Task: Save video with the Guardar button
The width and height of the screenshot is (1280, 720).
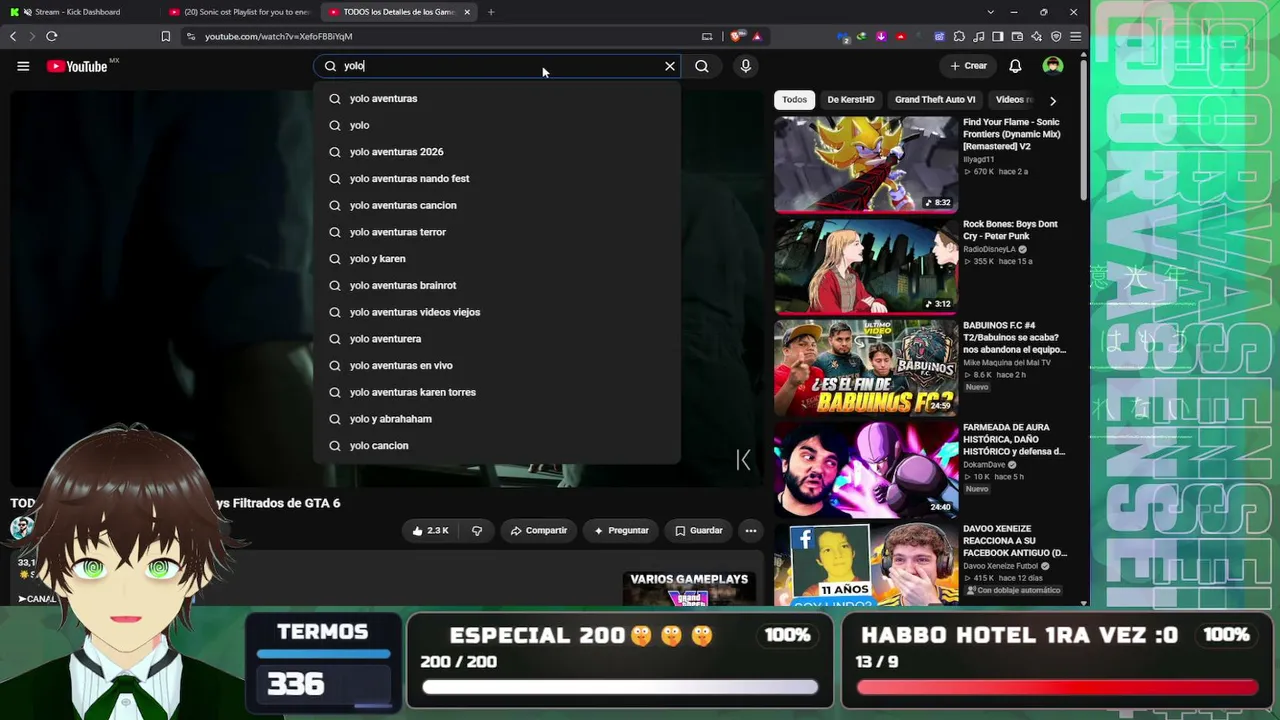Action: click(698, 530)
